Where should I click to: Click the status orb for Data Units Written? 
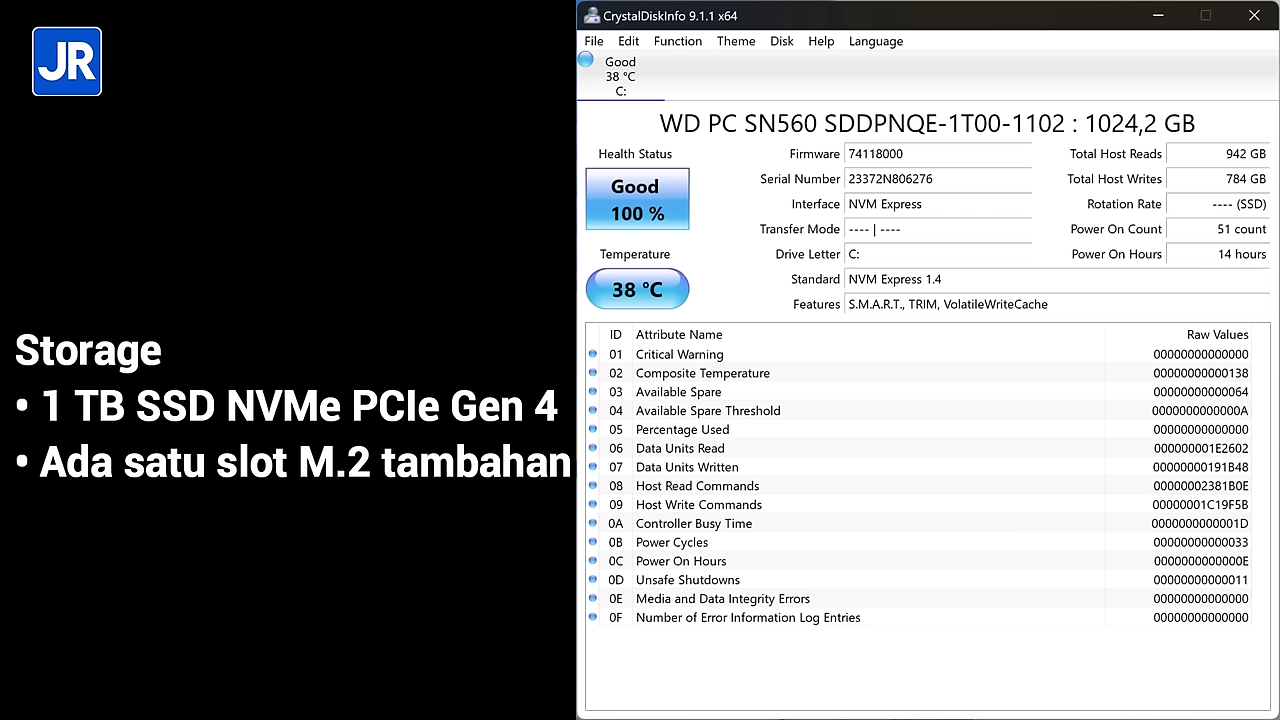point(593,467)
